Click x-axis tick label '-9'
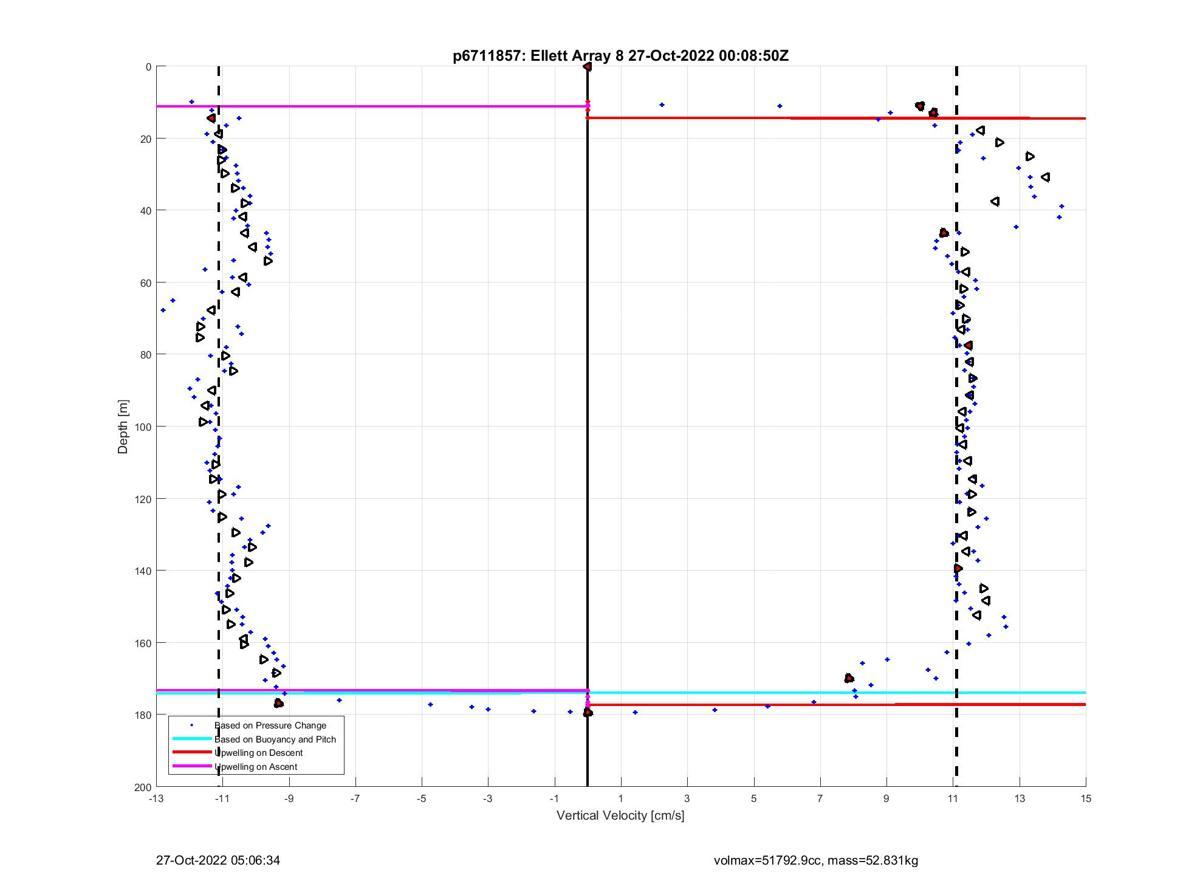Viewport: 1200px width, 885px height. click(x=289, y=799)
